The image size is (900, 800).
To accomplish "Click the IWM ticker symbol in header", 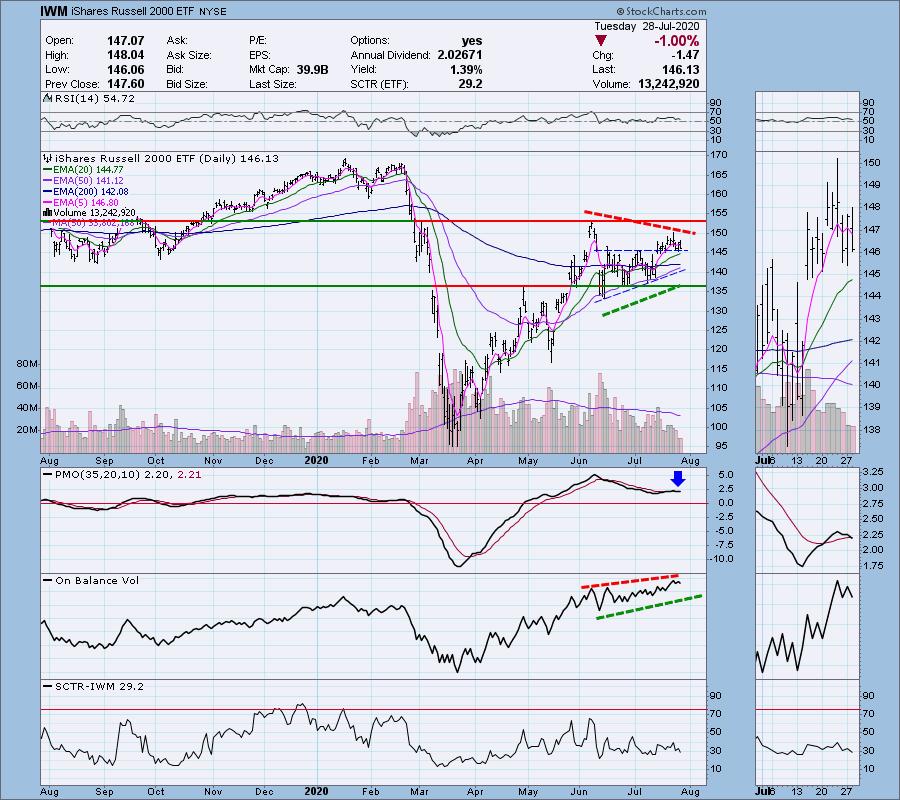I will point(54,11).
